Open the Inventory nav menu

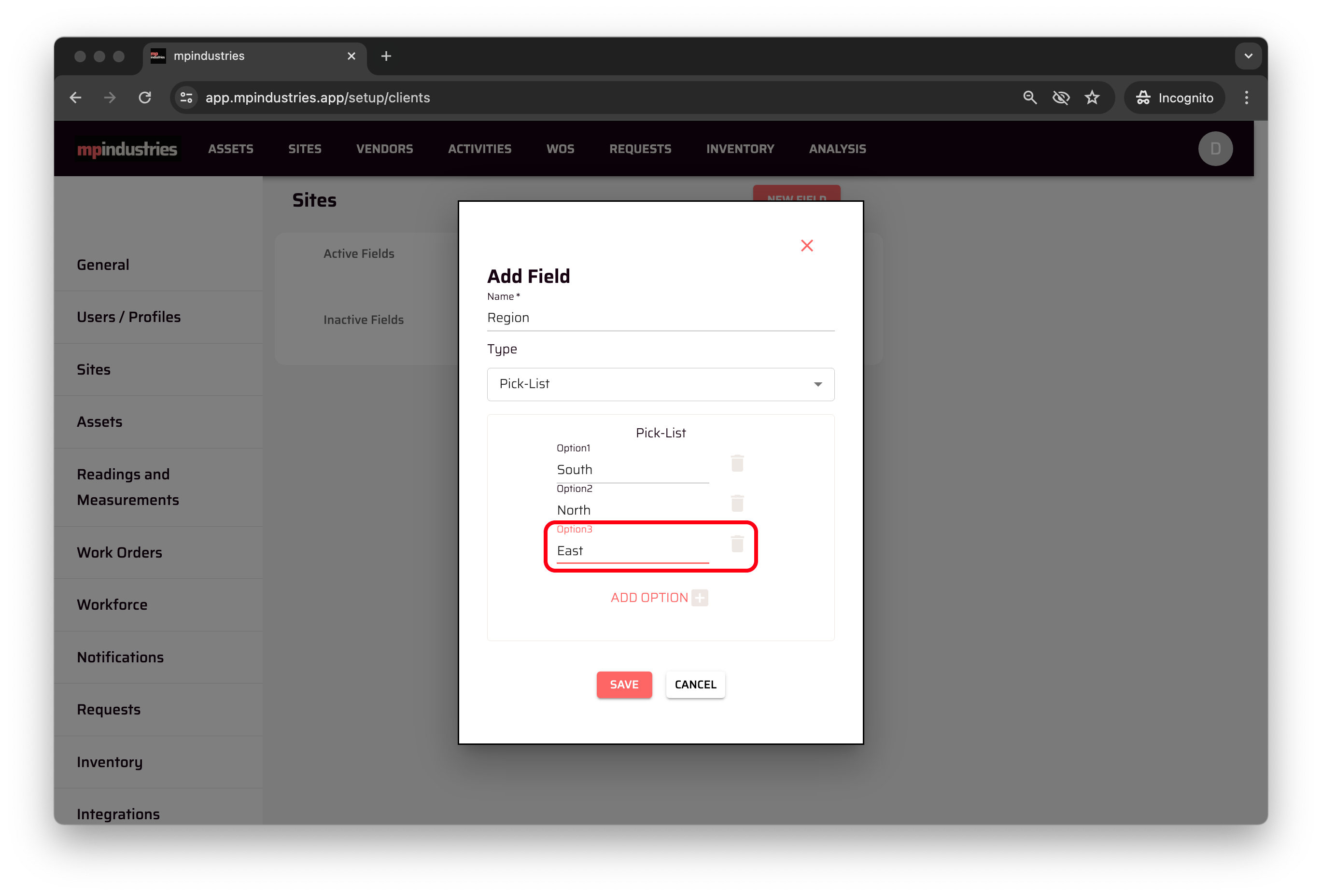(740, 149)
